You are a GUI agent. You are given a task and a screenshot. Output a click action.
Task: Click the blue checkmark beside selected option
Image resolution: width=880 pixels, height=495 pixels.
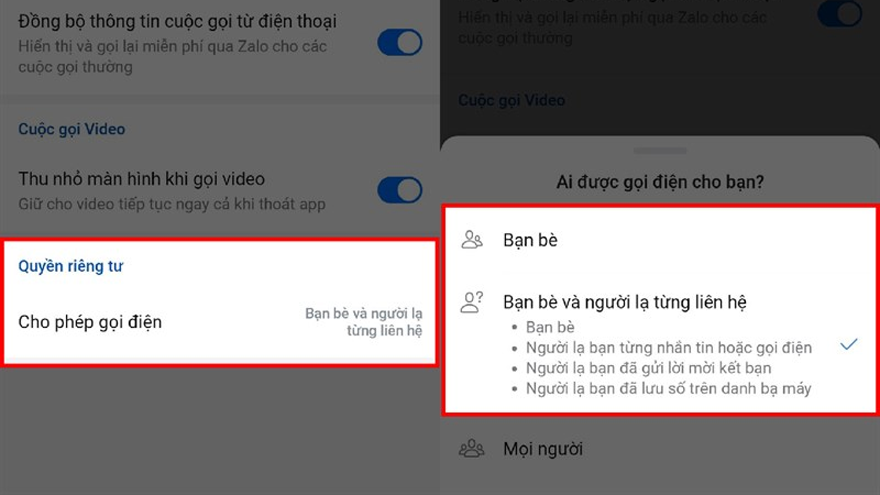pyautogui.click(x=849, y=344)
